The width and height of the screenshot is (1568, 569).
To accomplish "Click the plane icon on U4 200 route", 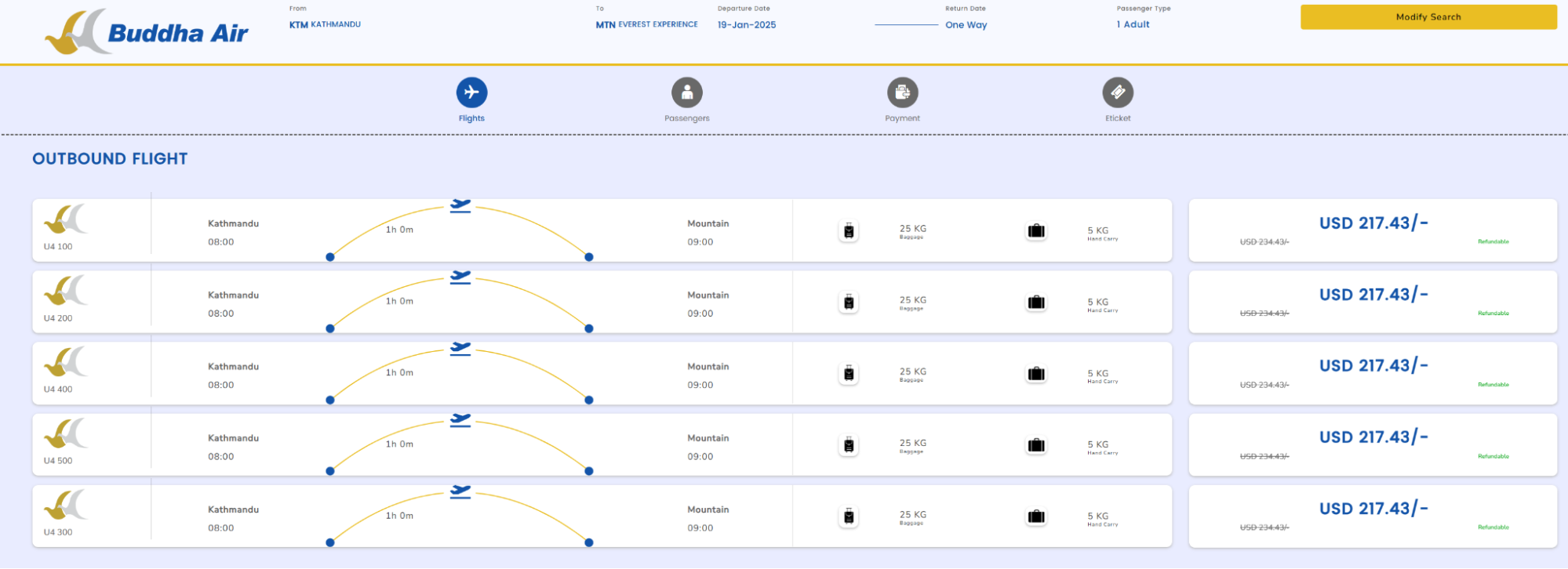I will pos(460,277).
